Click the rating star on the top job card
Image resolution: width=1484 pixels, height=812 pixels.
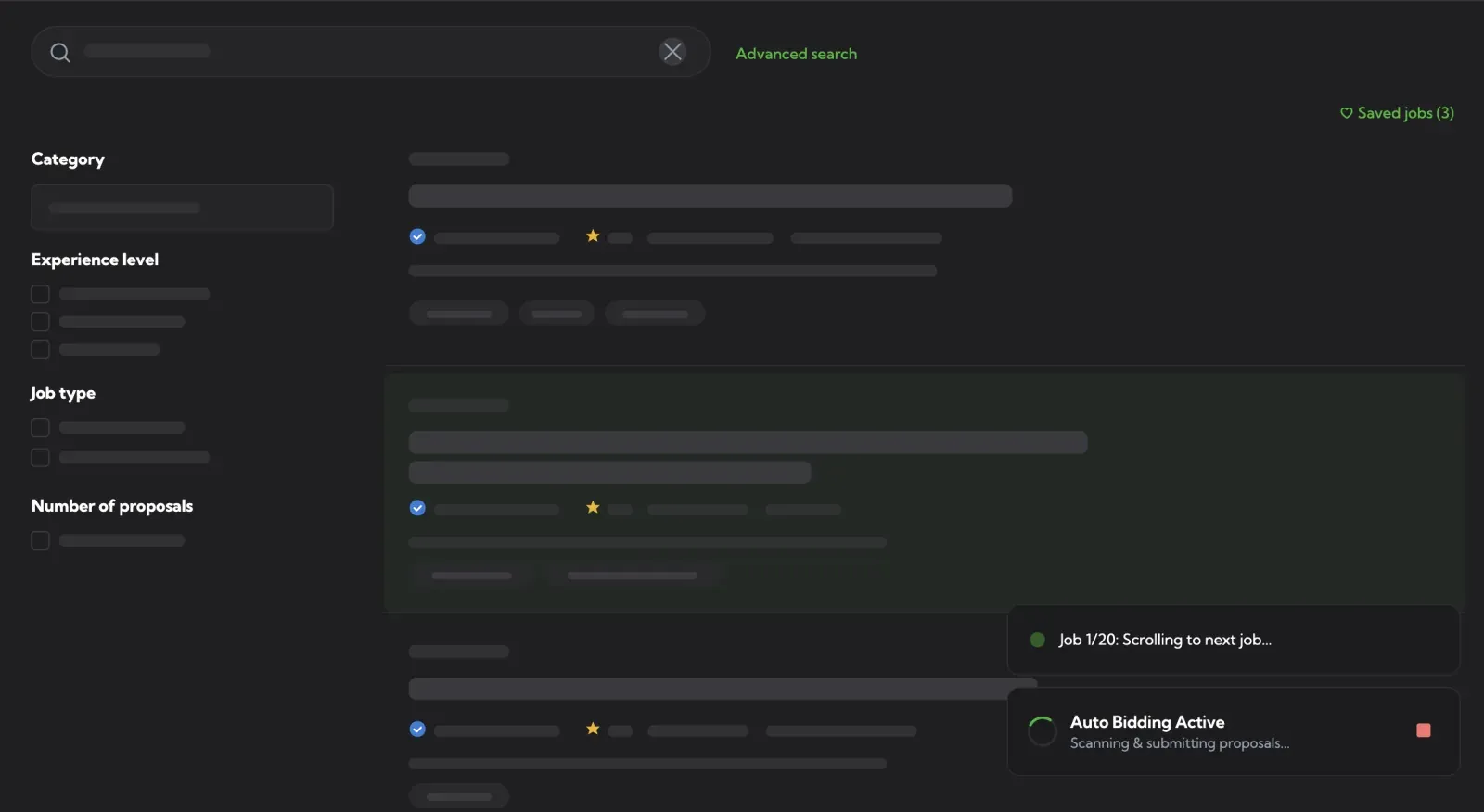click(x=593, y=236)
